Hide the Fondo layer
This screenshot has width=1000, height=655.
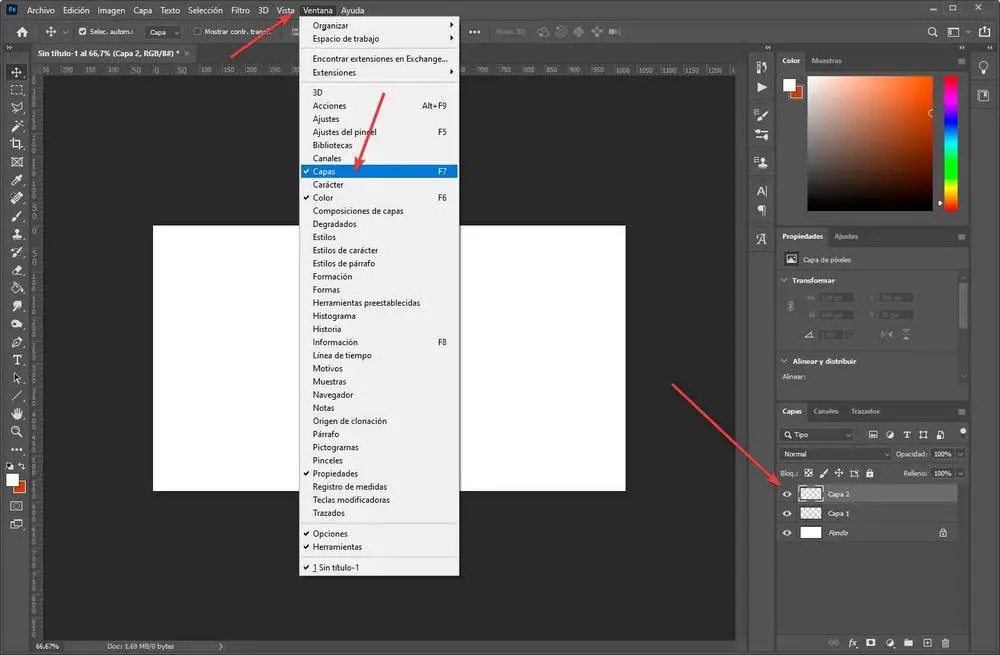pyautogui.click(x=787, y=533)
